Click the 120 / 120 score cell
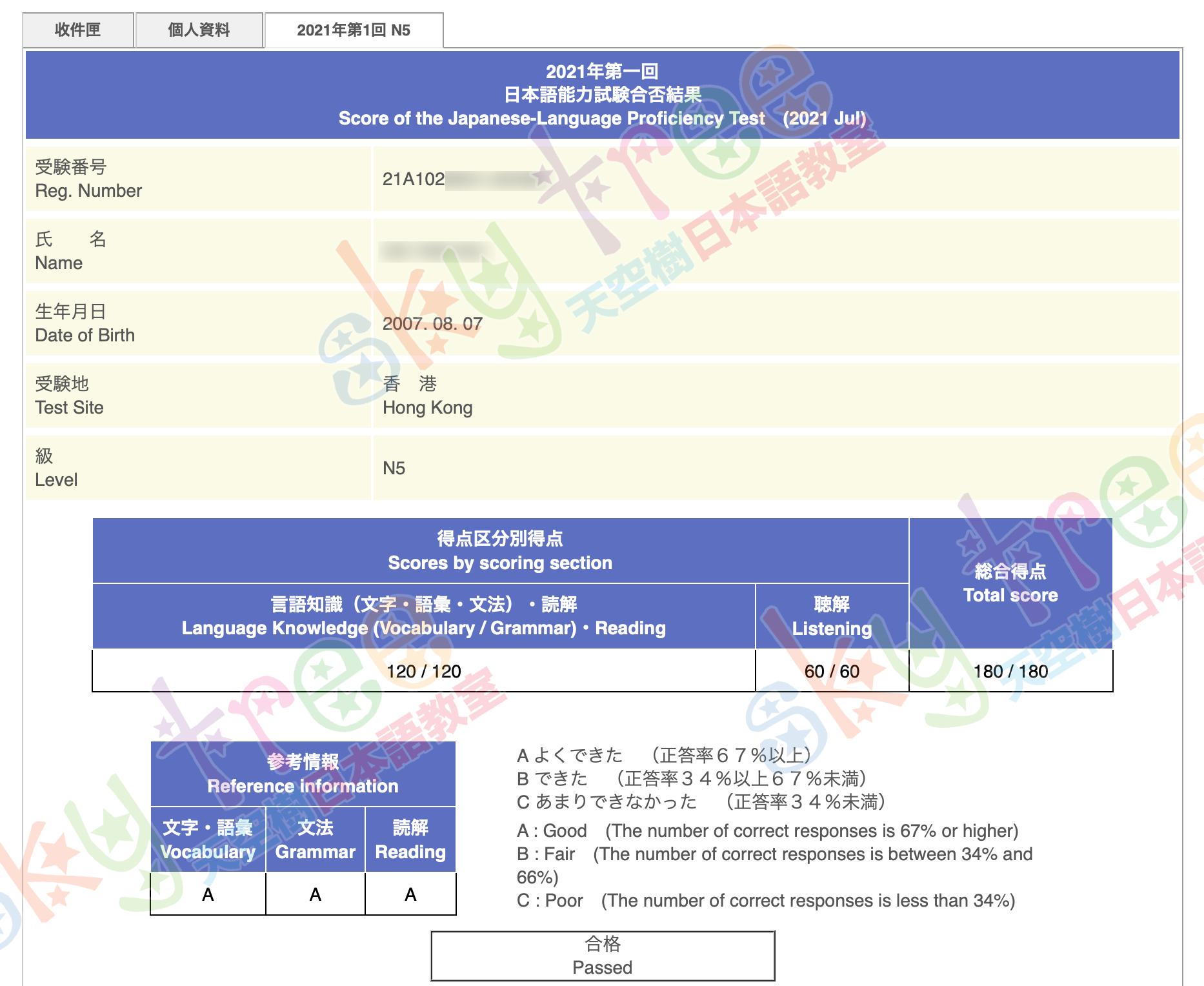1204x986 pixels. coord(423,671)
